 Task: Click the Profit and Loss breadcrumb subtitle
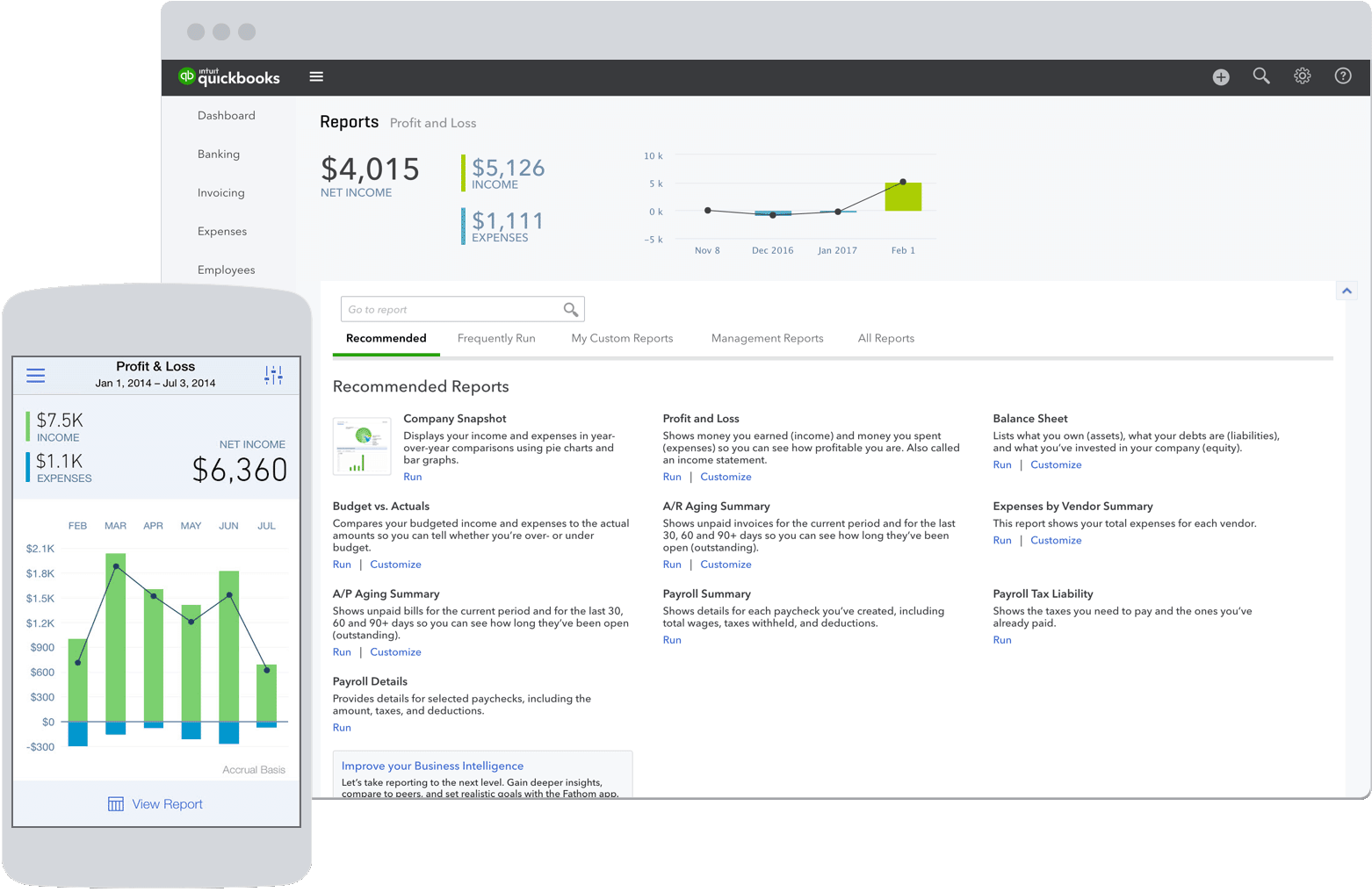click(x=433, y=123)
